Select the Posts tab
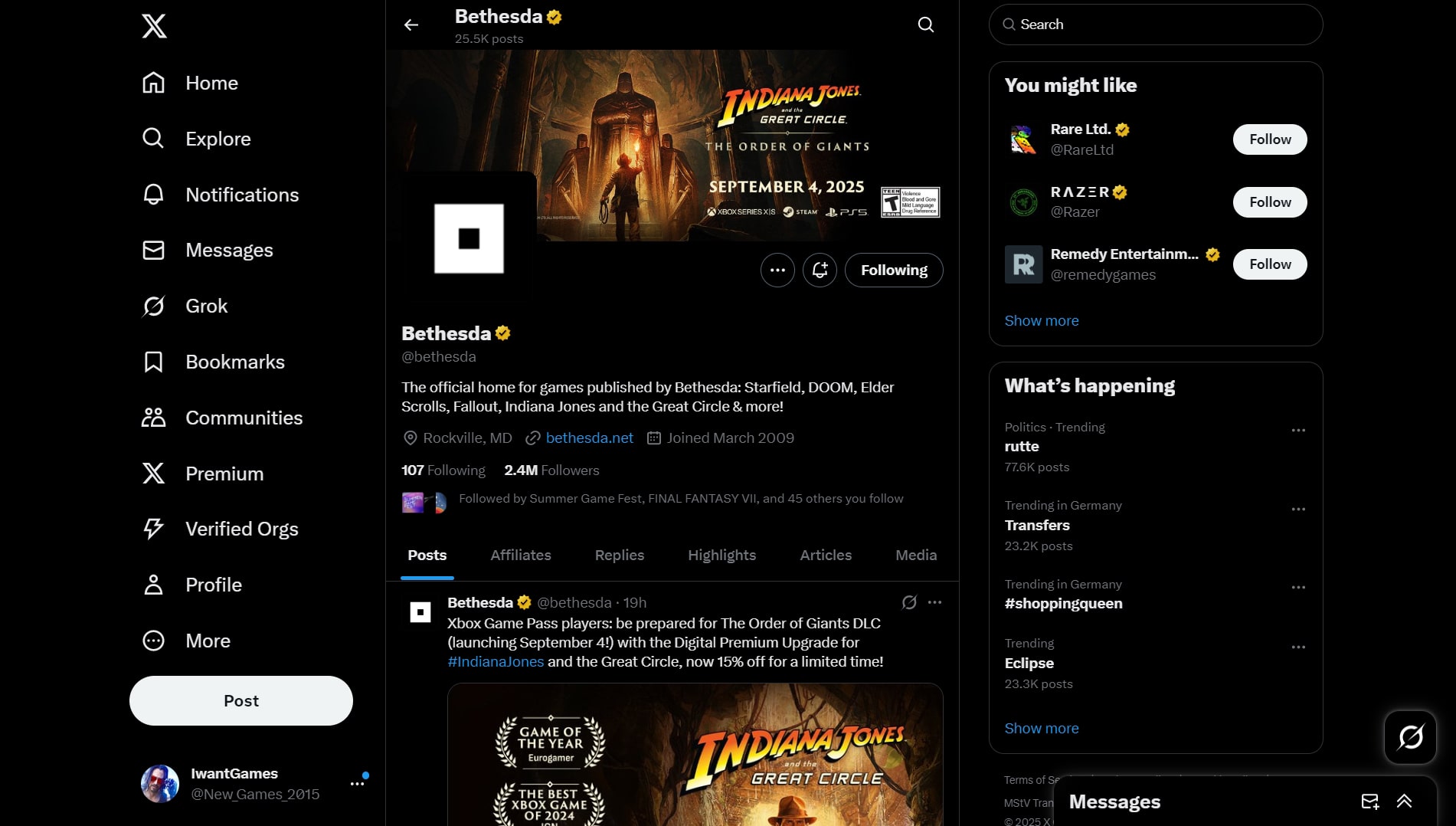Viewport: 1456px width, 826px height. [x=427, y=555]
